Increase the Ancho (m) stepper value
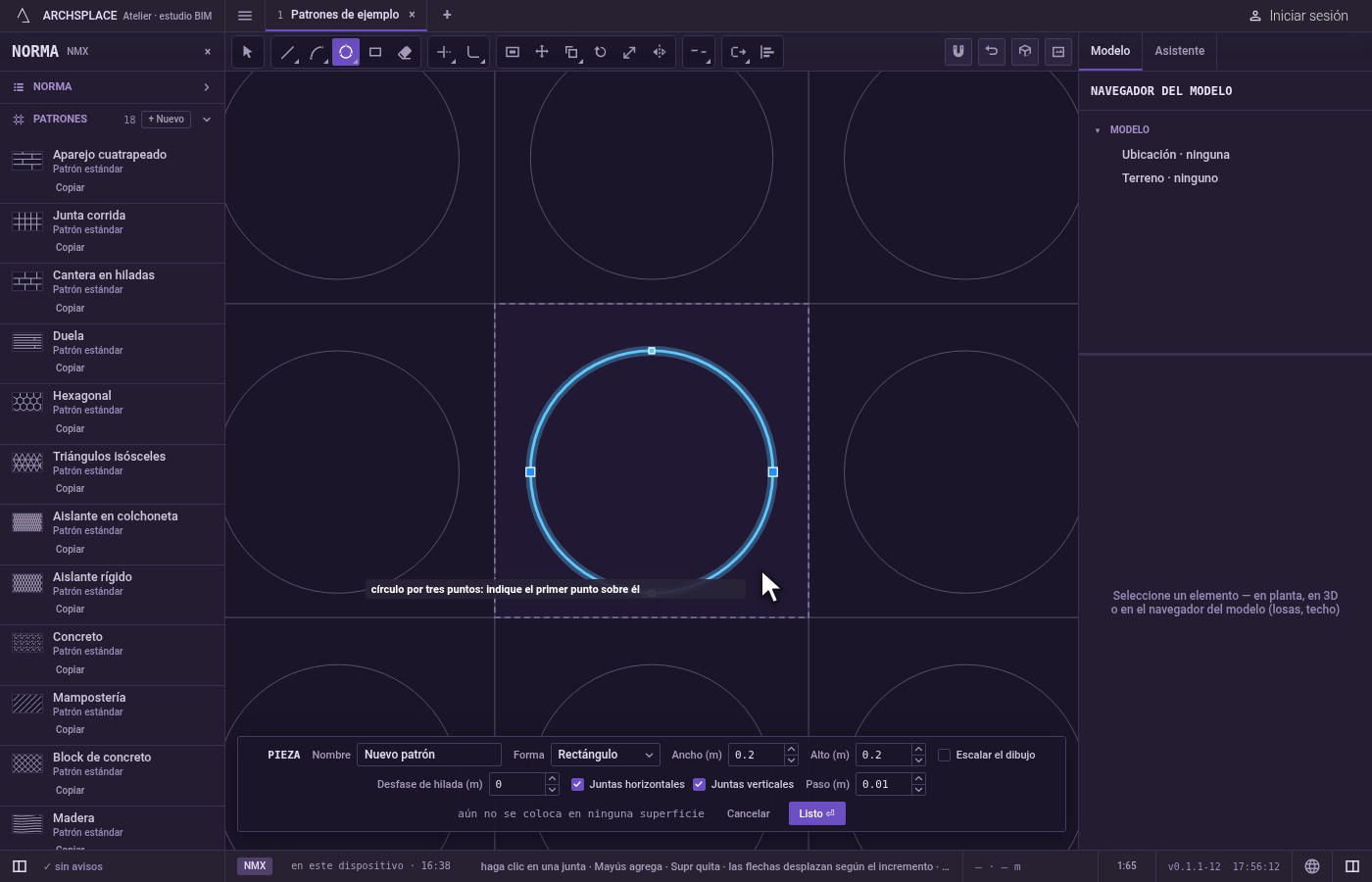The height and width of the screenshot is (882, 1372). tap(791, 750)
